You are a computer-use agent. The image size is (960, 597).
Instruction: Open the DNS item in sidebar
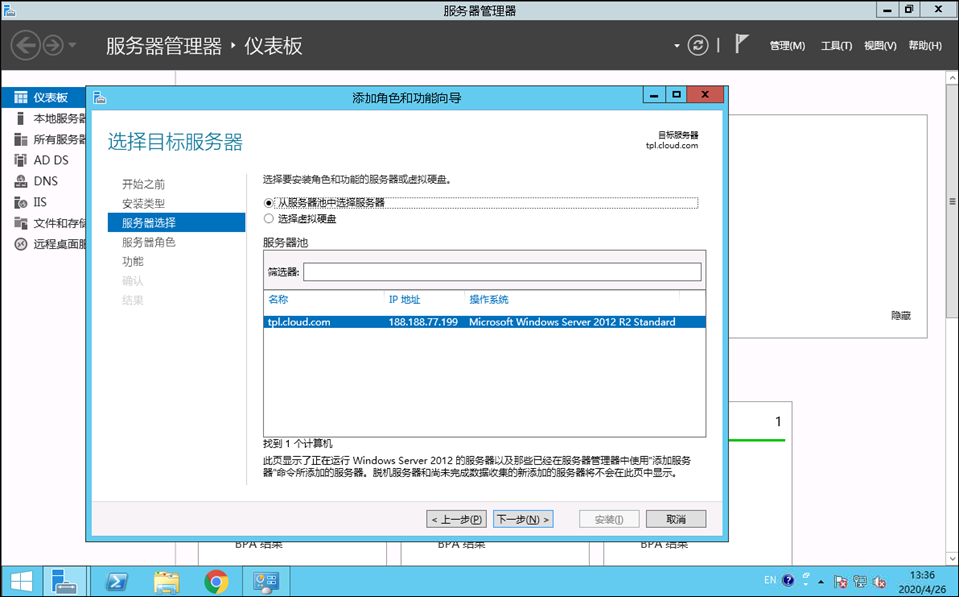click(x=45, y=181)
